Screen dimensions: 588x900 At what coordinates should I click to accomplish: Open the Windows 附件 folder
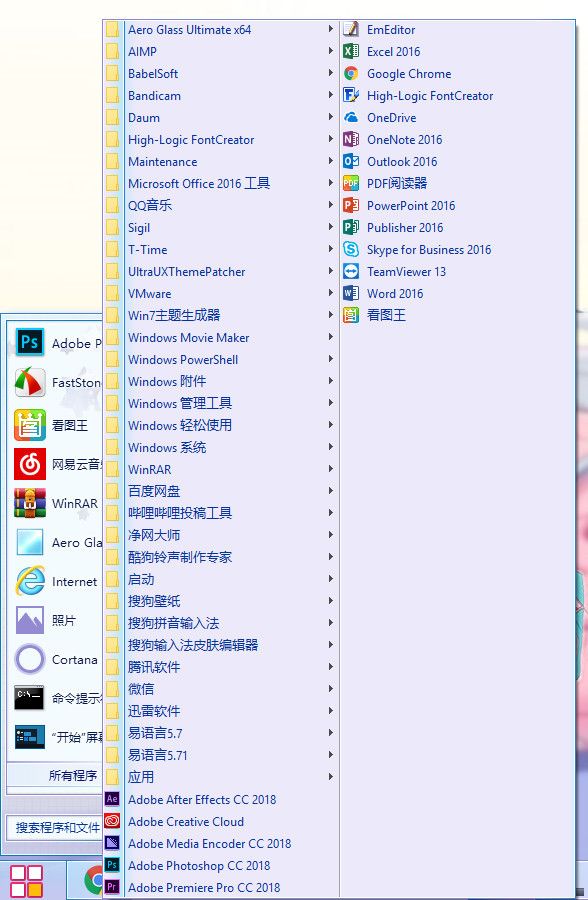(x=221, y=381)
